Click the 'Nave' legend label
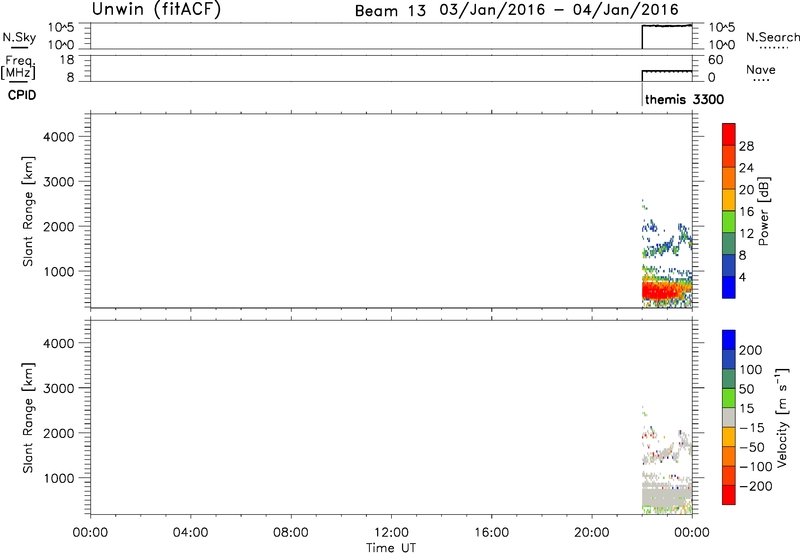The height and width of the screenshot is (554, 800). [761, 69]
